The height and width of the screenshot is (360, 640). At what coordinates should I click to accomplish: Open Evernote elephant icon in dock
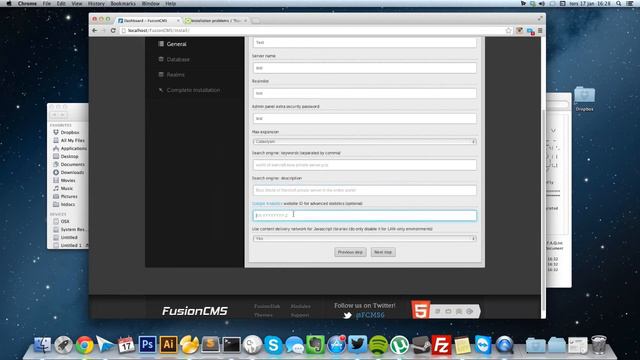coord(315,345)
